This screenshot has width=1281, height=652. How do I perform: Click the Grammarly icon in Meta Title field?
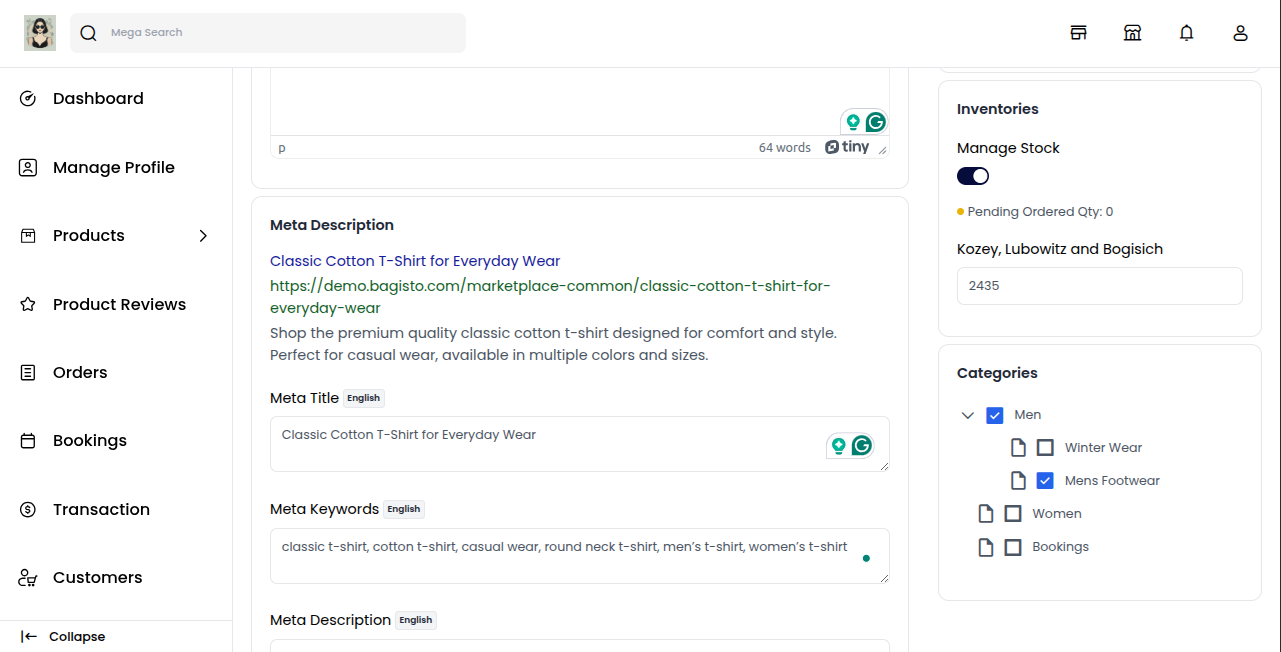861,446
